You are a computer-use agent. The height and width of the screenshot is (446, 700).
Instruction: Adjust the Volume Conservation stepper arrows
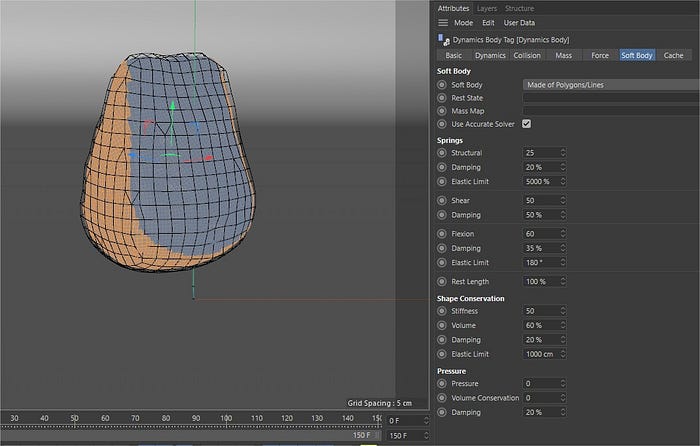(x=563, y=398)
